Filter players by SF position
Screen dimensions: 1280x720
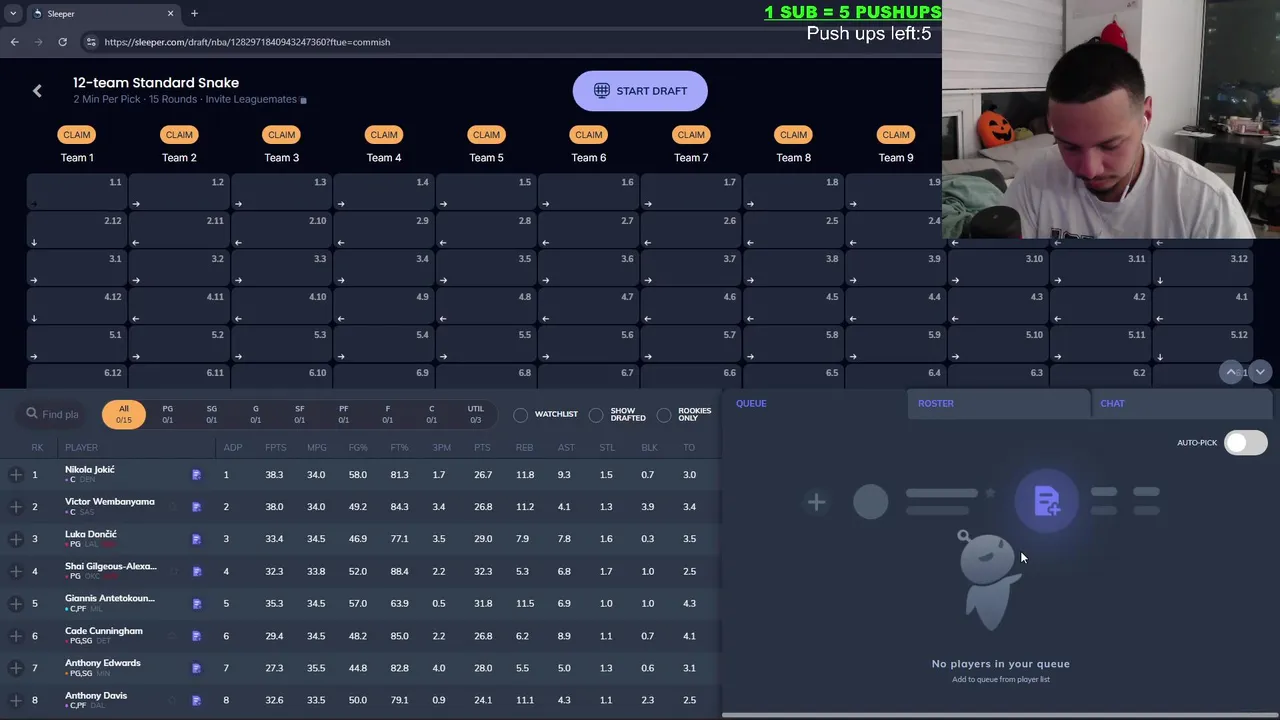[299, 414]
